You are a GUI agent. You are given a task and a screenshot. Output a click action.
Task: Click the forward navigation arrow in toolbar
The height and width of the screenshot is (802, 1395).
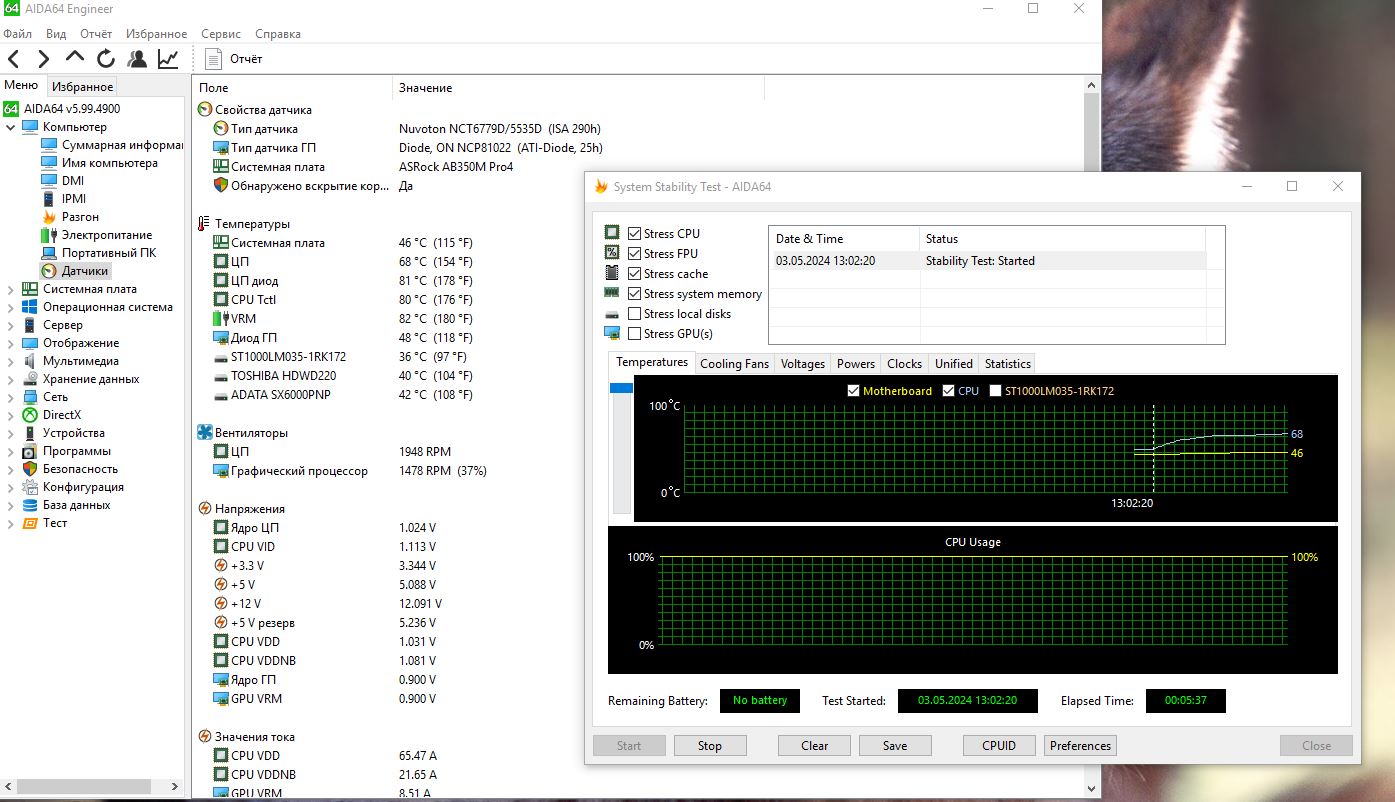(44, 59)
